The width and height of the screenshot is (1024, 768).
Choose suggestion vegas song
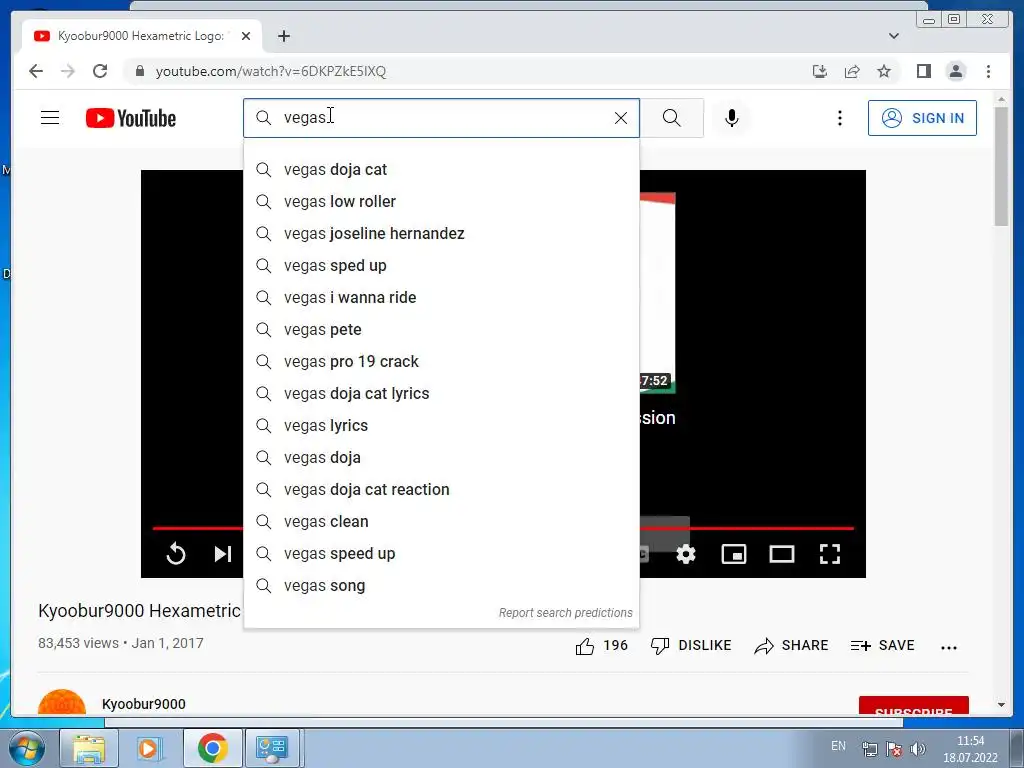click(x=441, y=586)
